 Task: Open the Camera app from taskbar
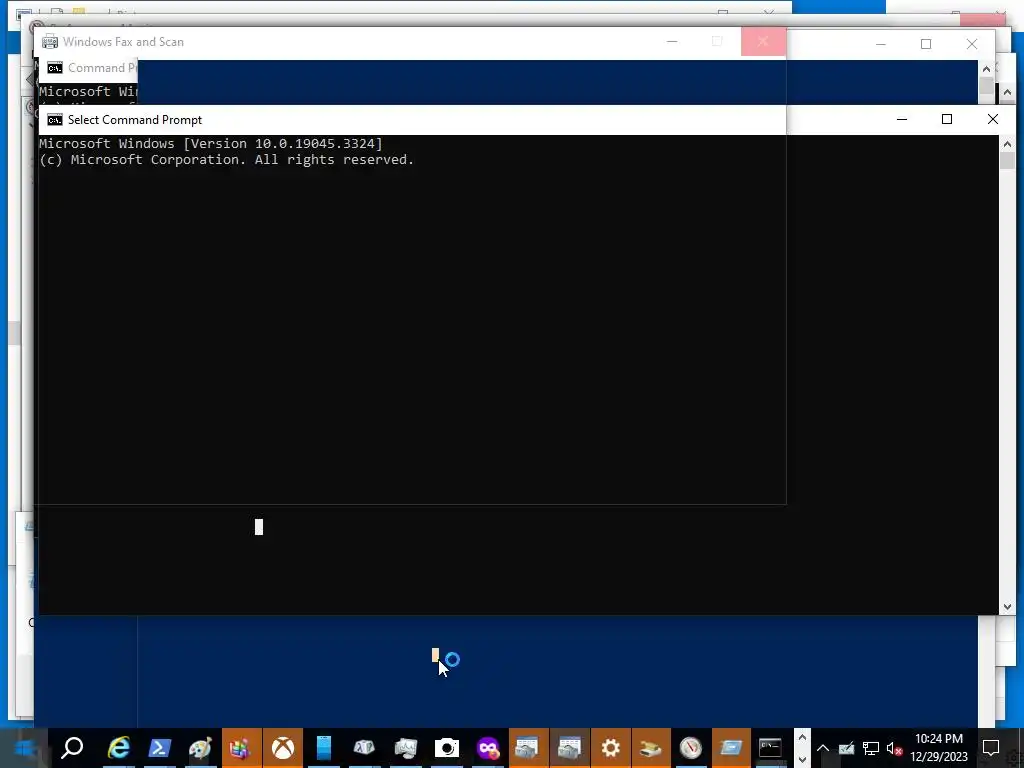(x=447, y=748)
